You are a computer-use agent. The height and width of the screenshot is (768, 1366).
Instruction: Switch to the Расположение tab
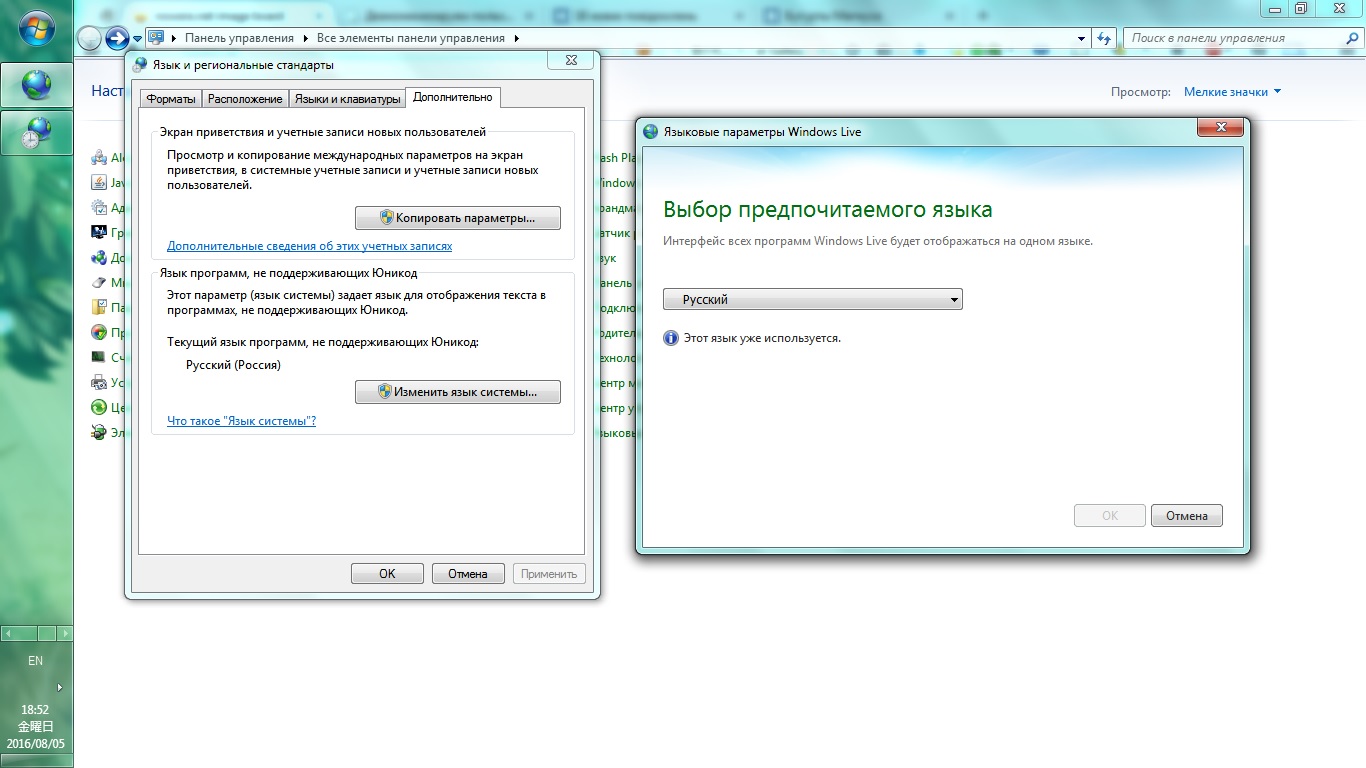pos(245,99)
